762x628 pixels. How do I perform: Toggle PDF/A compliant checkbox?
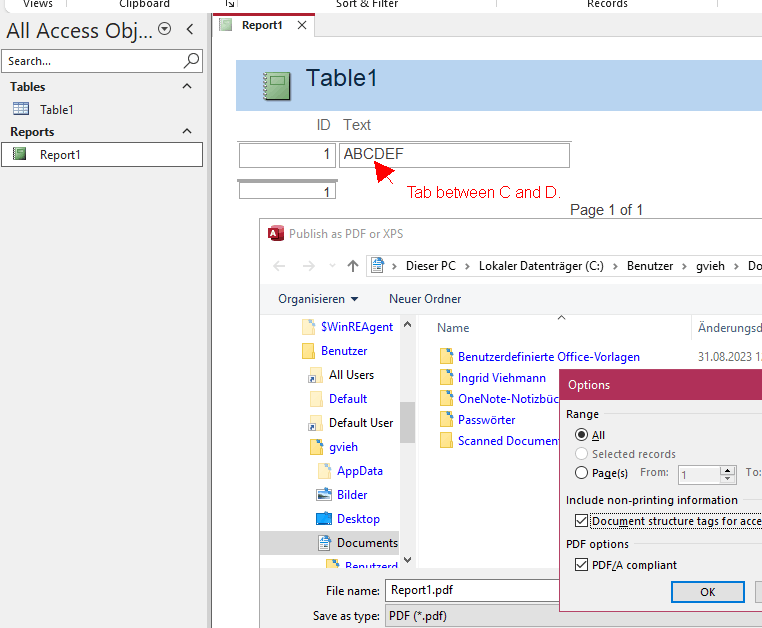coord(581,565)
